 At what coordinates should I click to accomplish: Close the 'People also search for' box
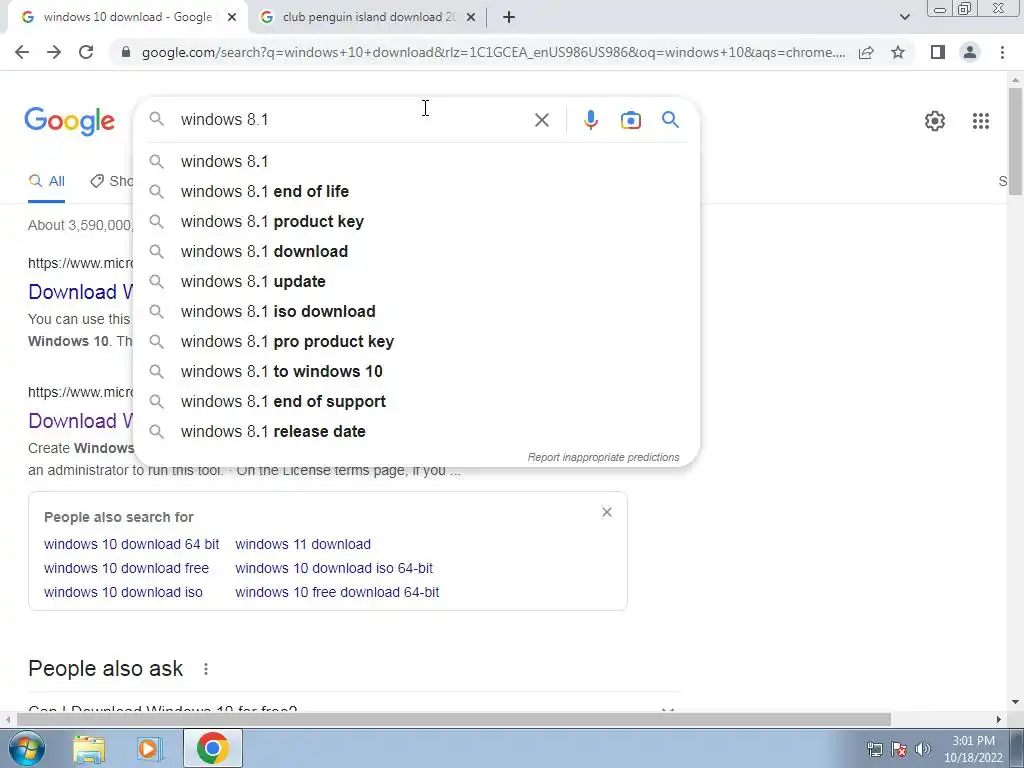607,512
